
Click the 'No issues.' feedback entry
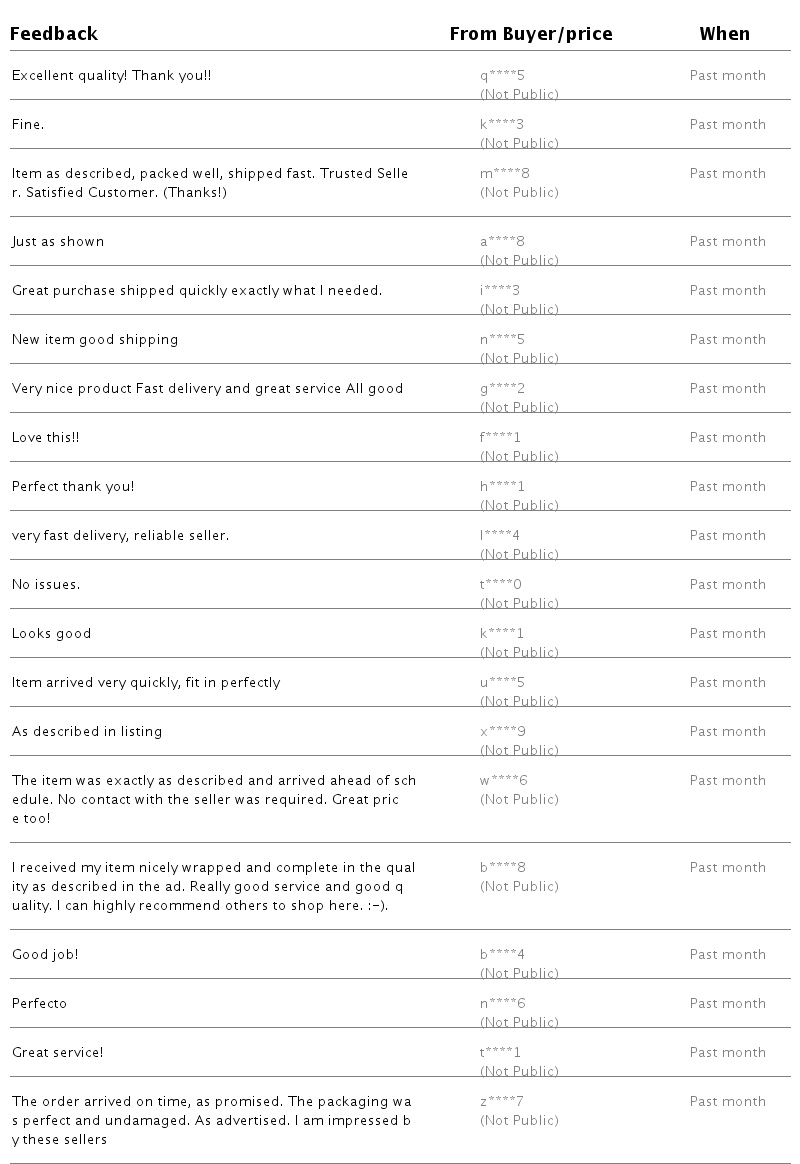(46, 584)
